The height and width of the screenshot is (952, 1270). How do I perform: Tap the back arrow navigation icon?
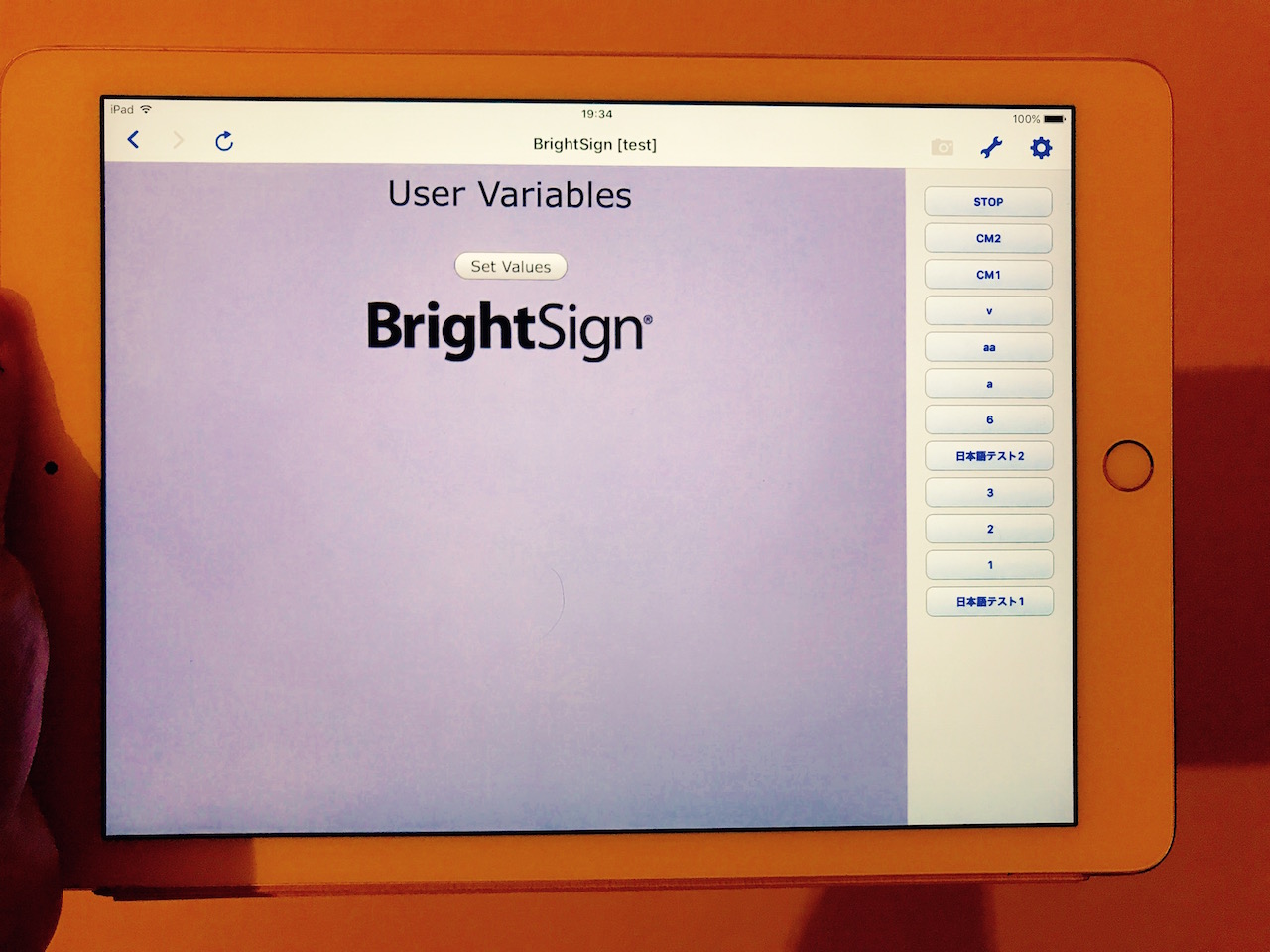(134, 140)
